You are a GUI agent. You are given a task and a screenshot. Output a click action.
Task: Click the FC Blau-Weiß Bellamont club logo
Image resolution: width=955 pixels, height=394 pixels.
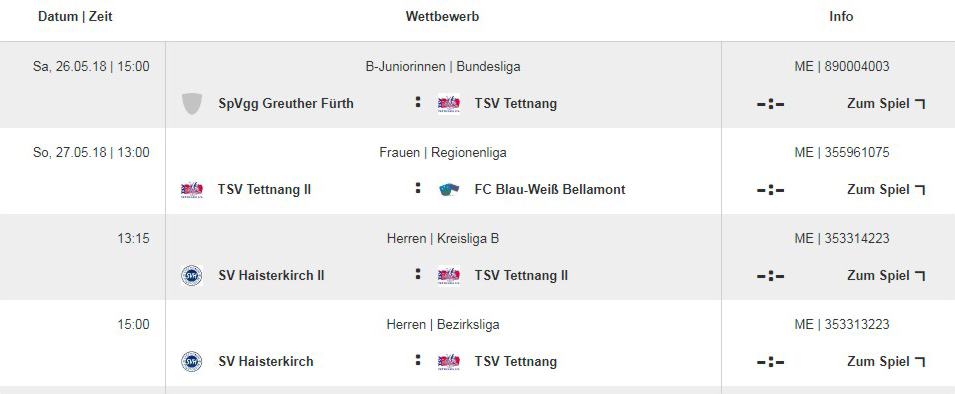(448, 189)
